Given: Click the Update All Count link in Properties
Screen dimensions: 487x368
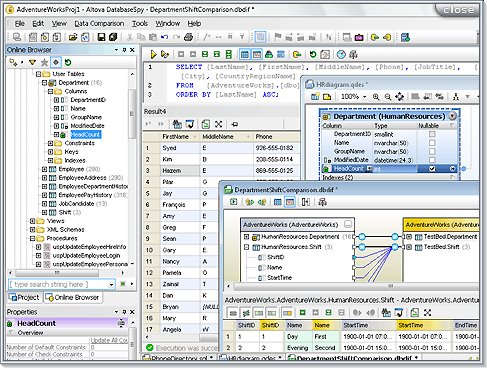Looking at the screenshot, I should pyautogui.click(x=109, y=340).
